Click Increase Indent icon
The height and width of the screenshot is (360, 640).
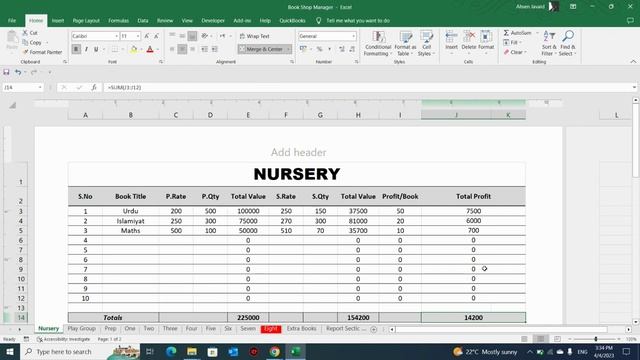click(215, 49)
